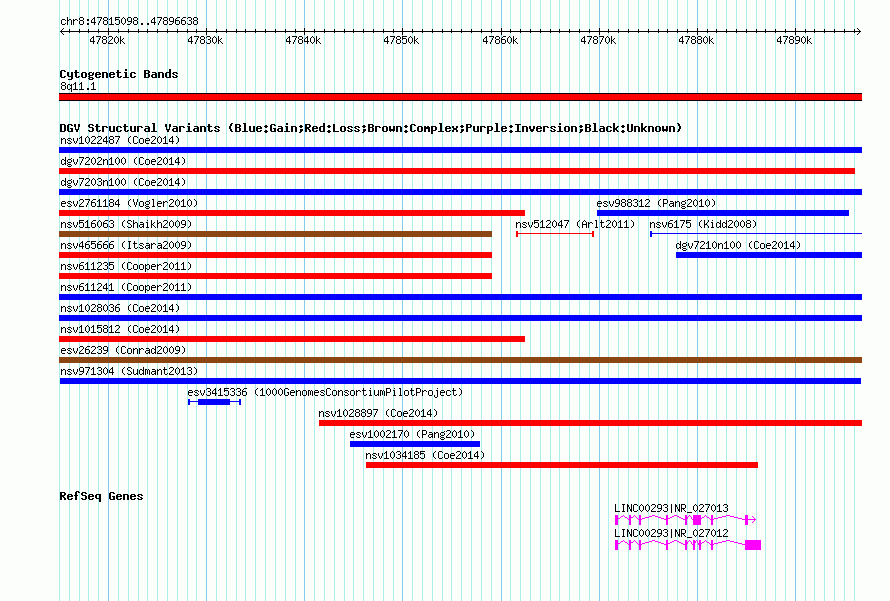Select nsv516063 (Shaikh2009) label

tap(126, 224)
